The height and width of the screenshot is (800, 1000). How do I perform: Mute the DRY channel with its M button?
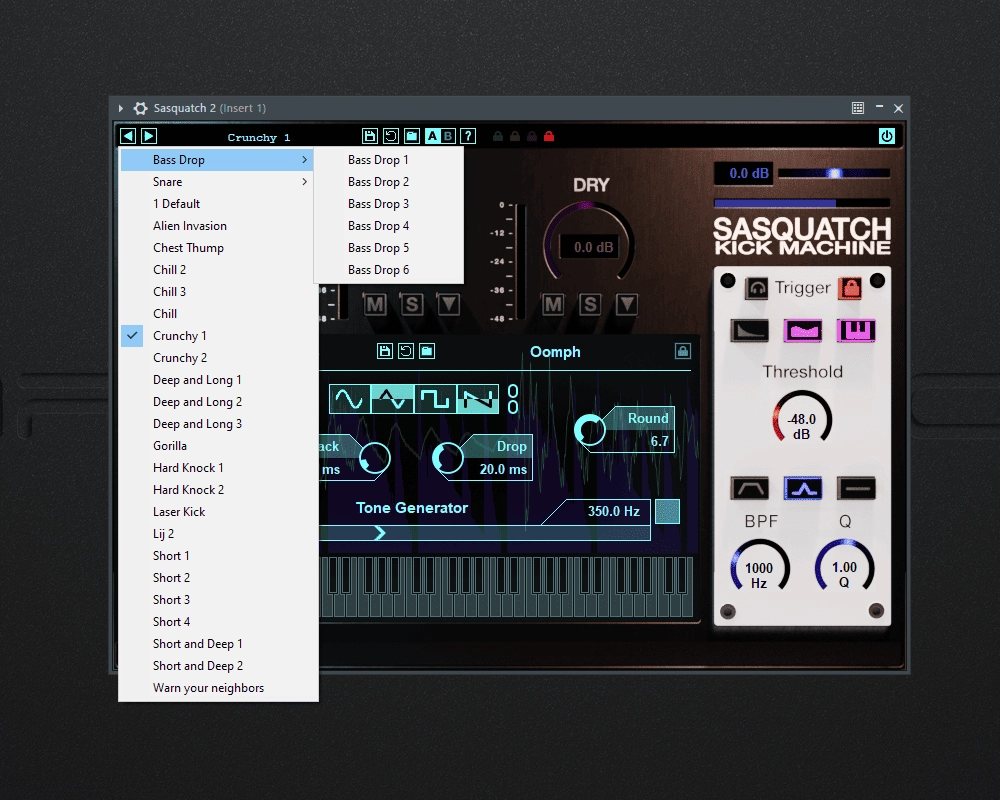(553, 304)
